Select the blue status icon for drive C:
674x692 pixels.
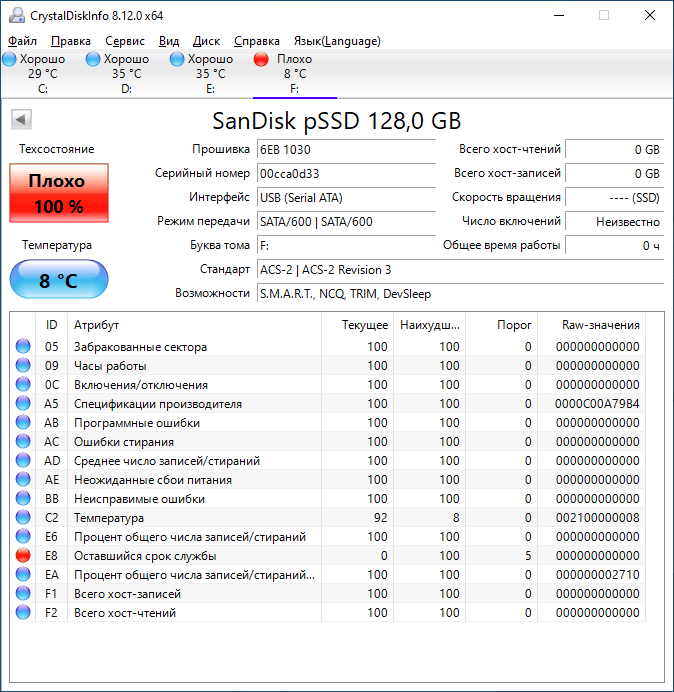[9, 59]
